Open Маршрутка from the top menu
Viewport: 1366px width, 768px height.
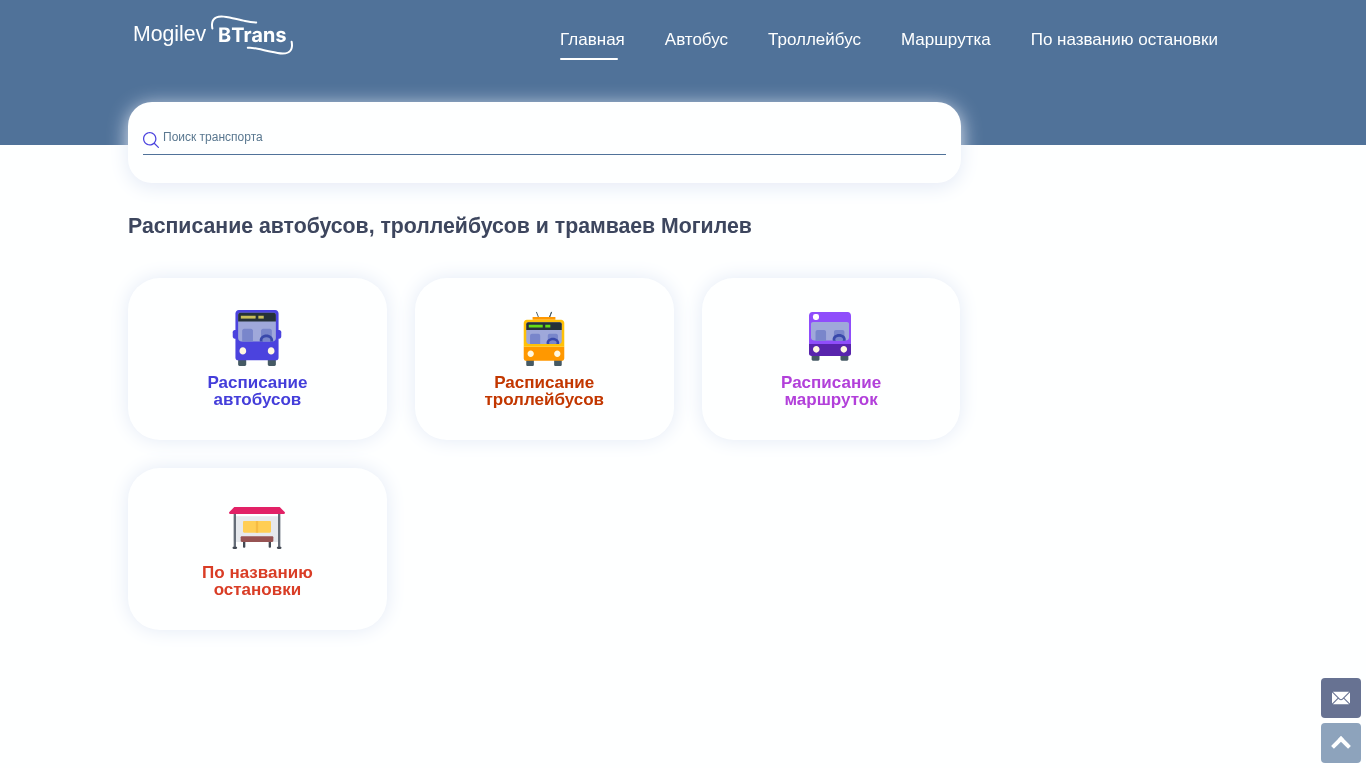point(945,40)
